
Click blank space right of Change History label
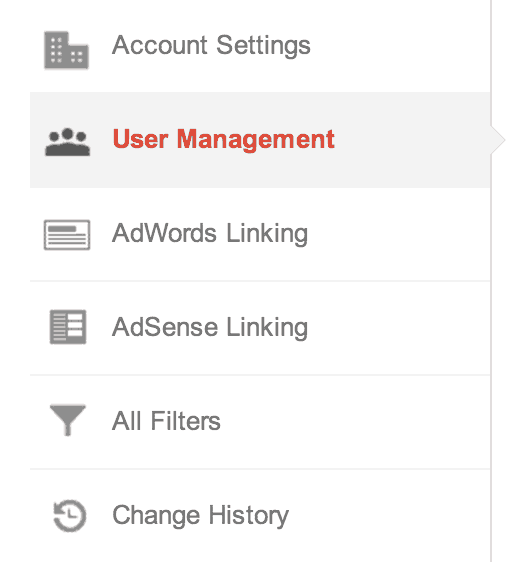coord(389,515)
